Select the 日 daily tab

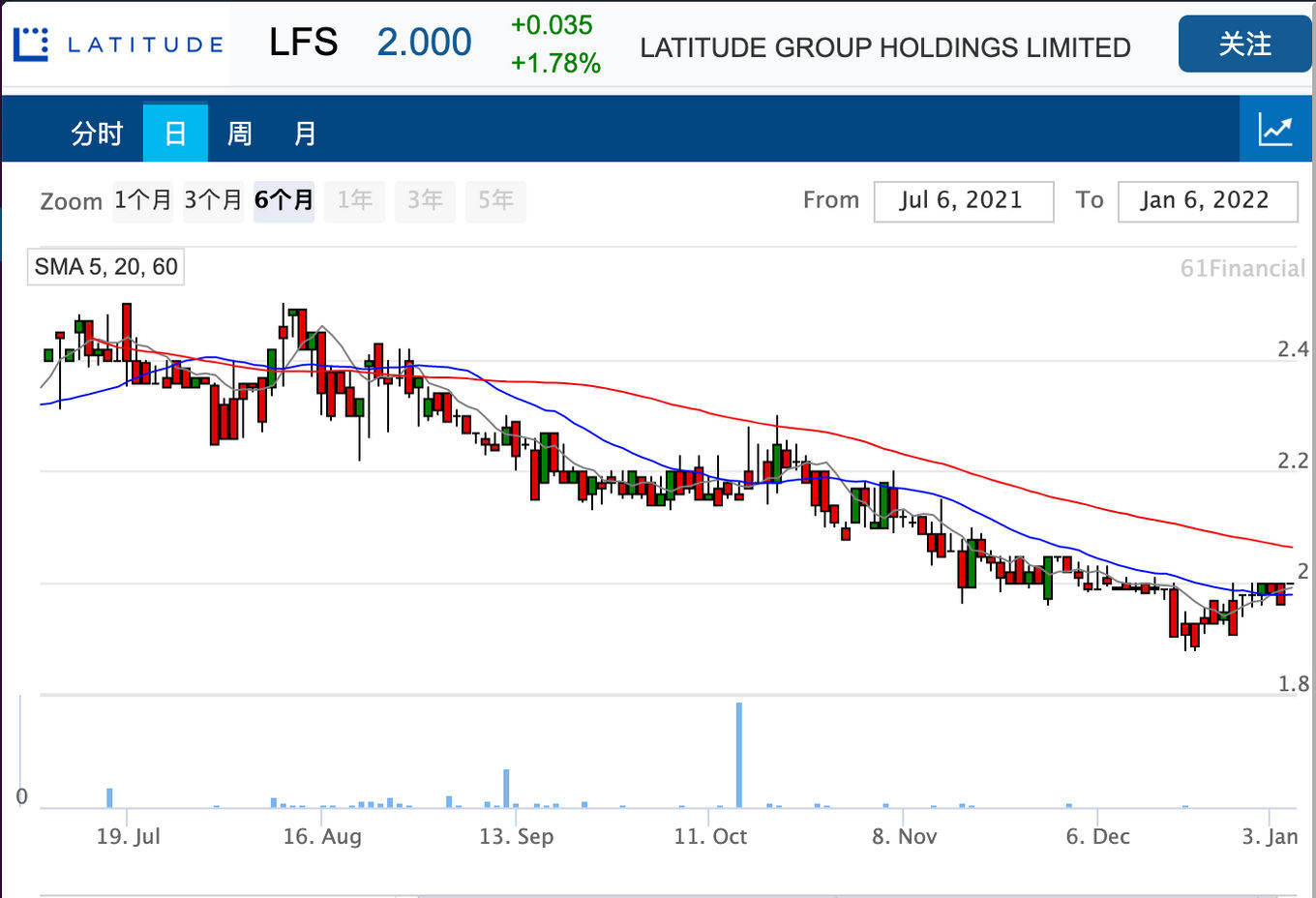175,134
